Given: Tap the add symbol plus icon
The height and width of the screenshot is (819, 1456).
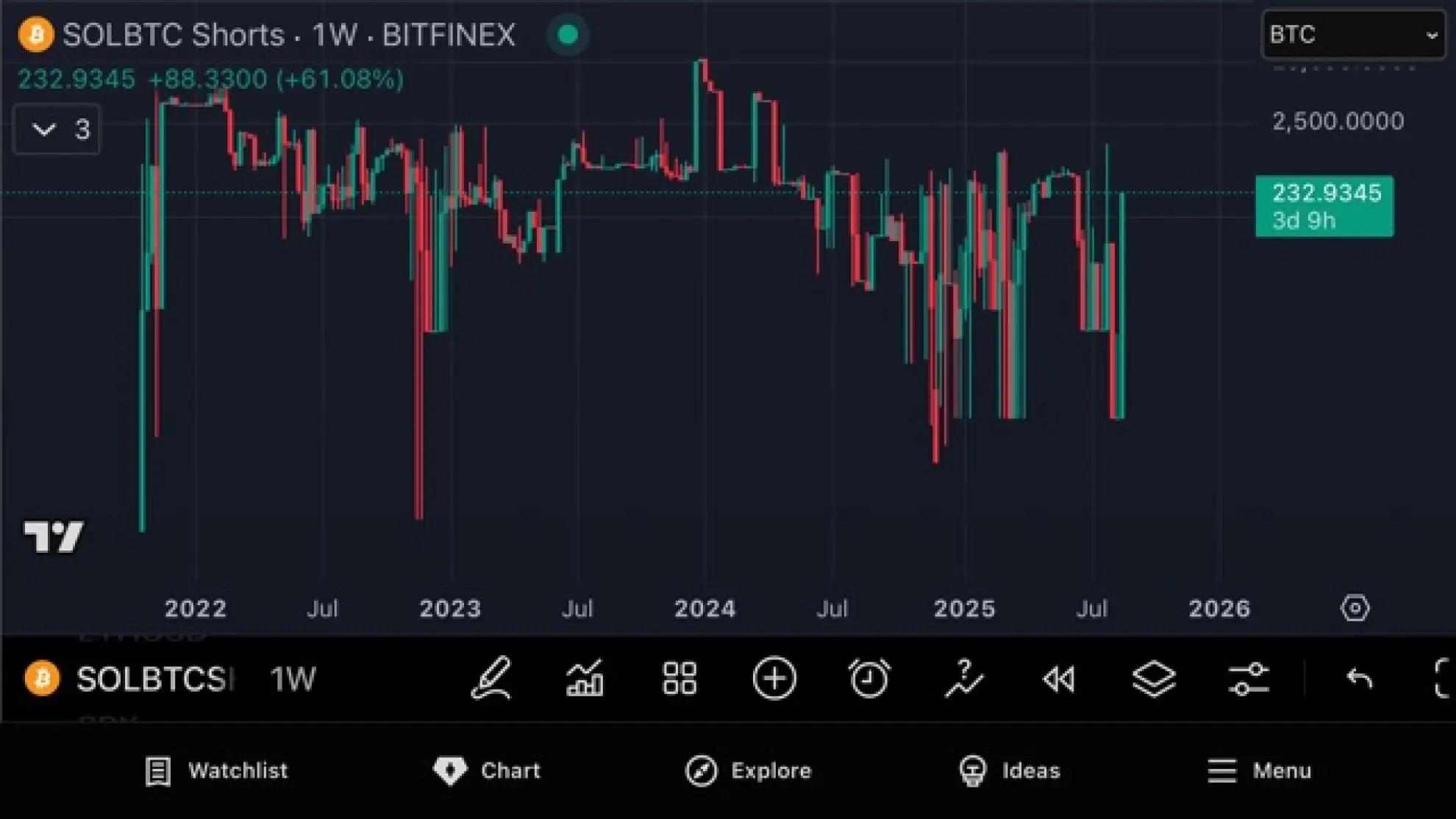Looking at the screenshot, I should pos(774,678).
